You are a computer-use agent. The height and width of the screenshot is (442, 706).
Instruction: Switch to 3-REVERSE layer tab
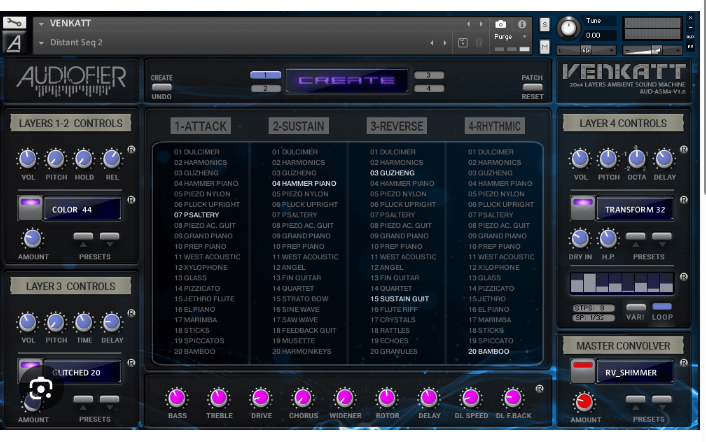click(x=397, y=126)
